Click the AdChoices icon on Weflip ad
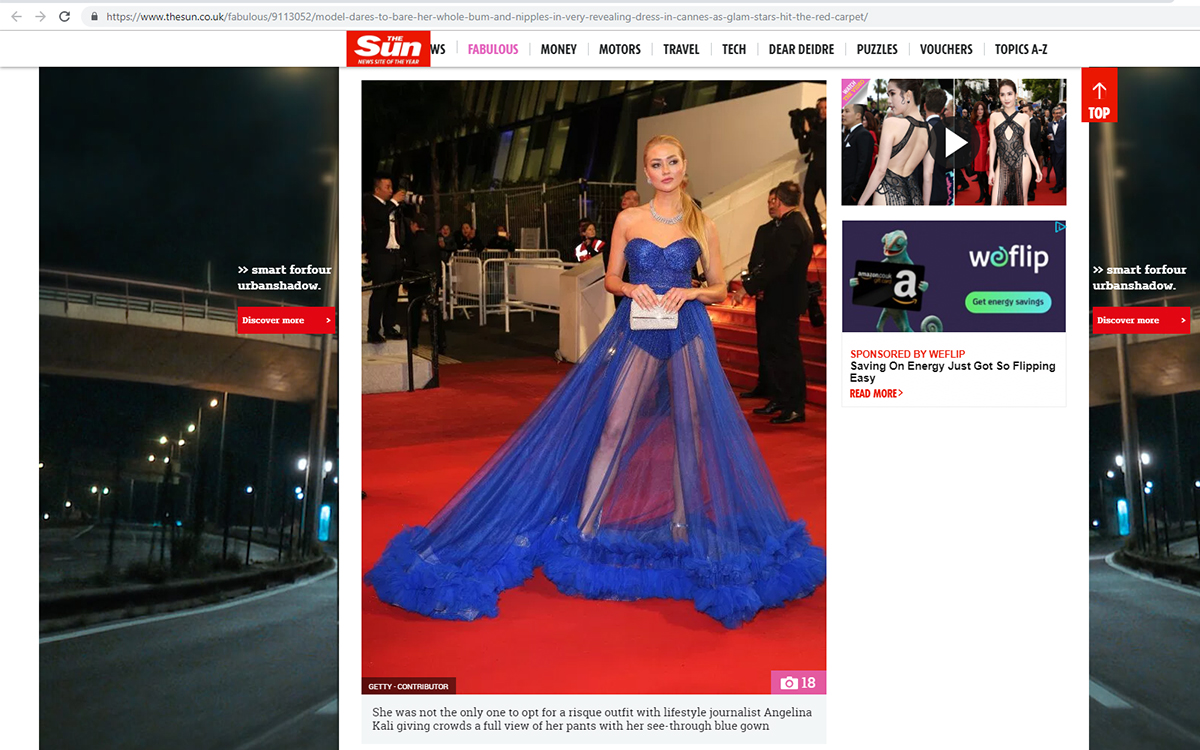Viewport: 1200px width, 750px height. point(1060,227)
